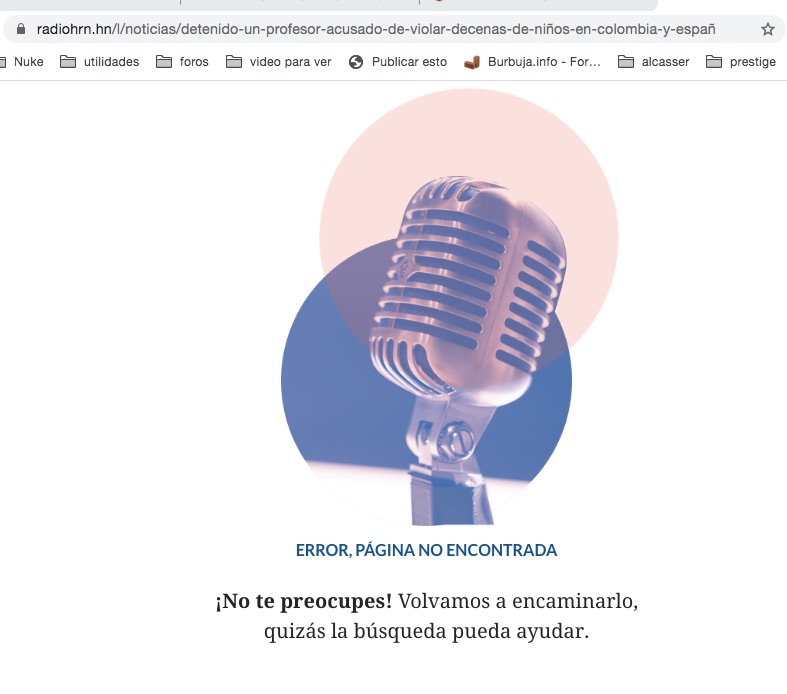Expand the Nuke bookmarks folder

pyautogui.click(x=28, y=62)
